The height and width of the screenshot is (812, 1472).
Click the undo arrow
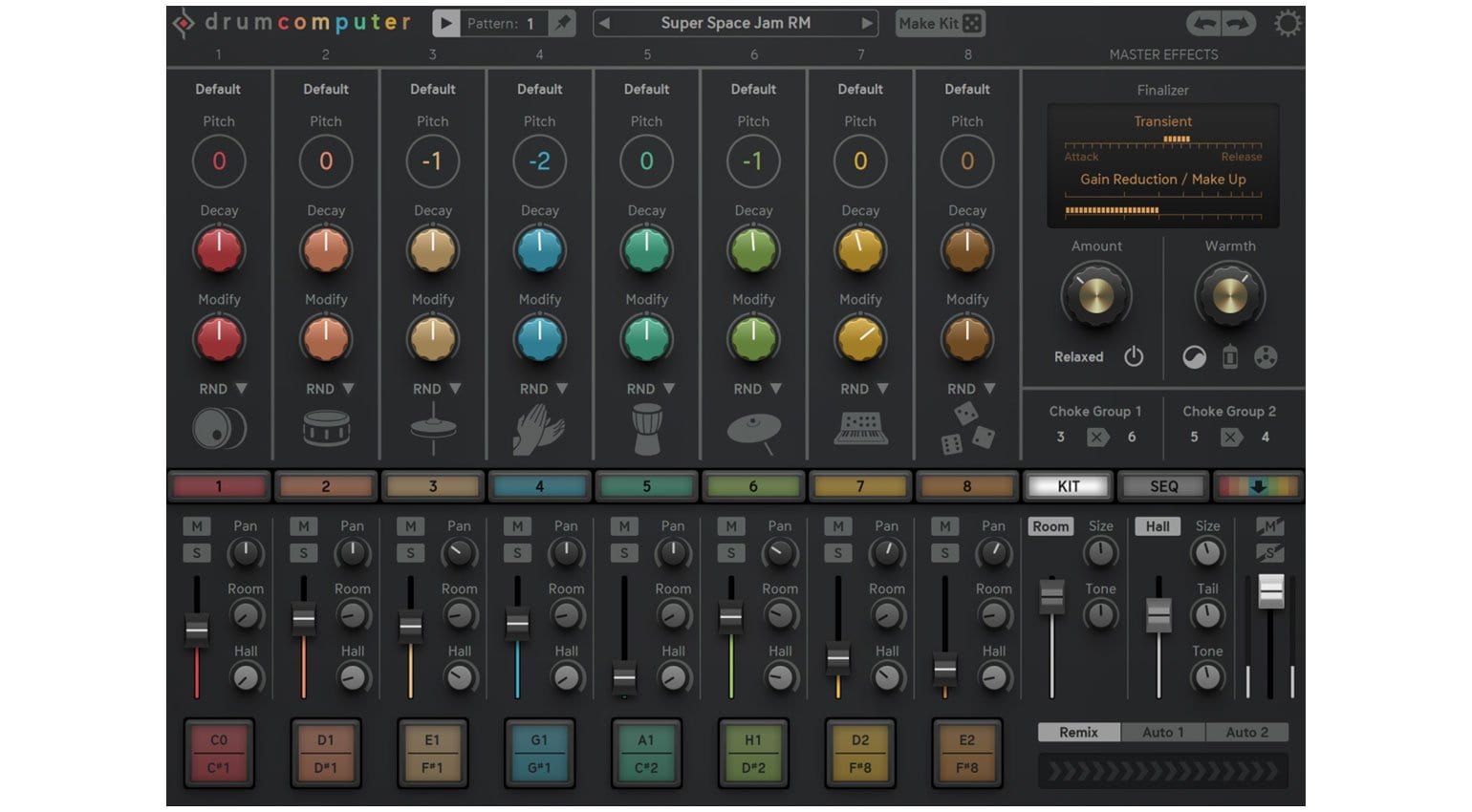click(1204, 23)
